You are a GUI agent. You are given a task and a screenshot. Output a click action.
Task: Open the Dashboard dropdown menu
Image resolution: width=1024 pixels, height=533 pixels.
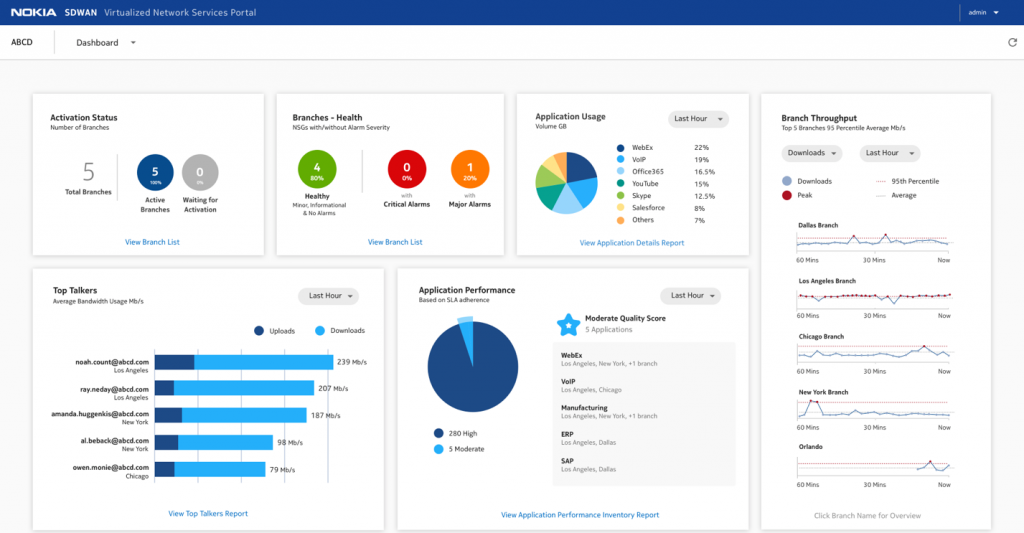(x=106, y=42)
